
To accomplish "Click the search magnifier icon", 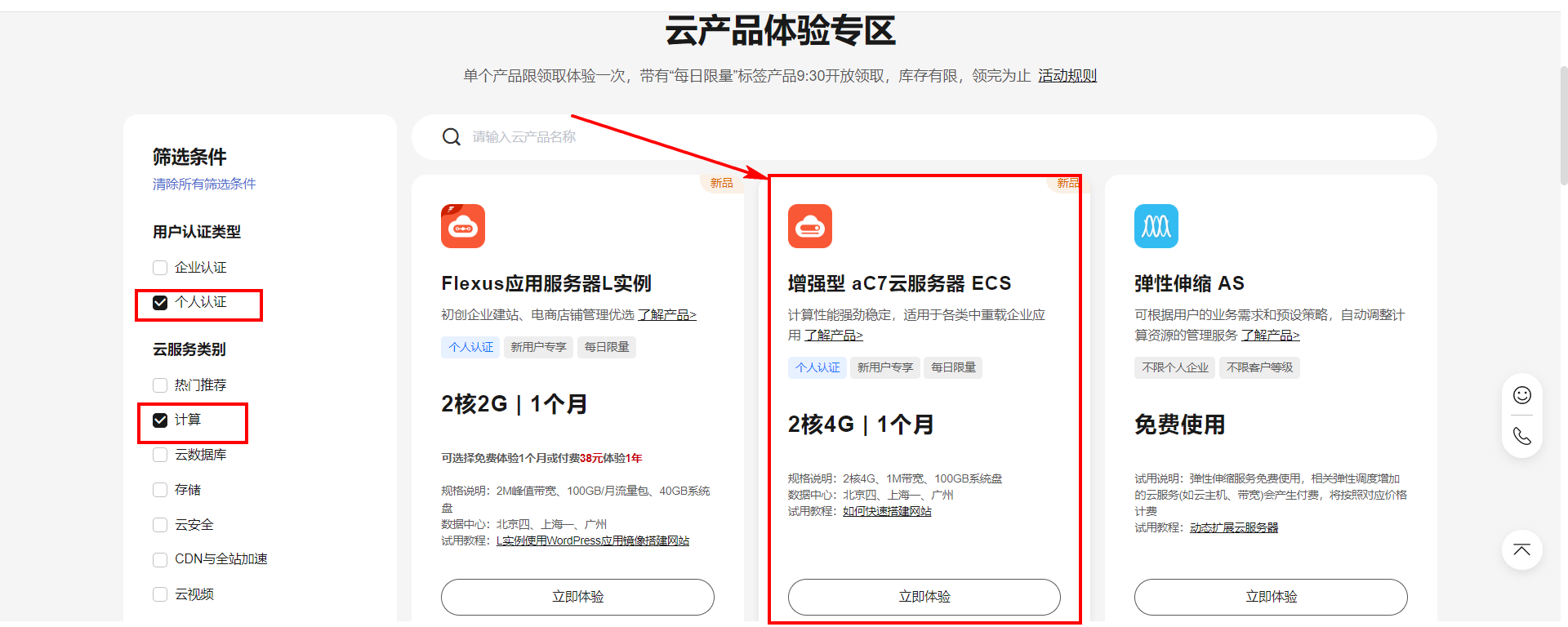I will pos(452,137).
